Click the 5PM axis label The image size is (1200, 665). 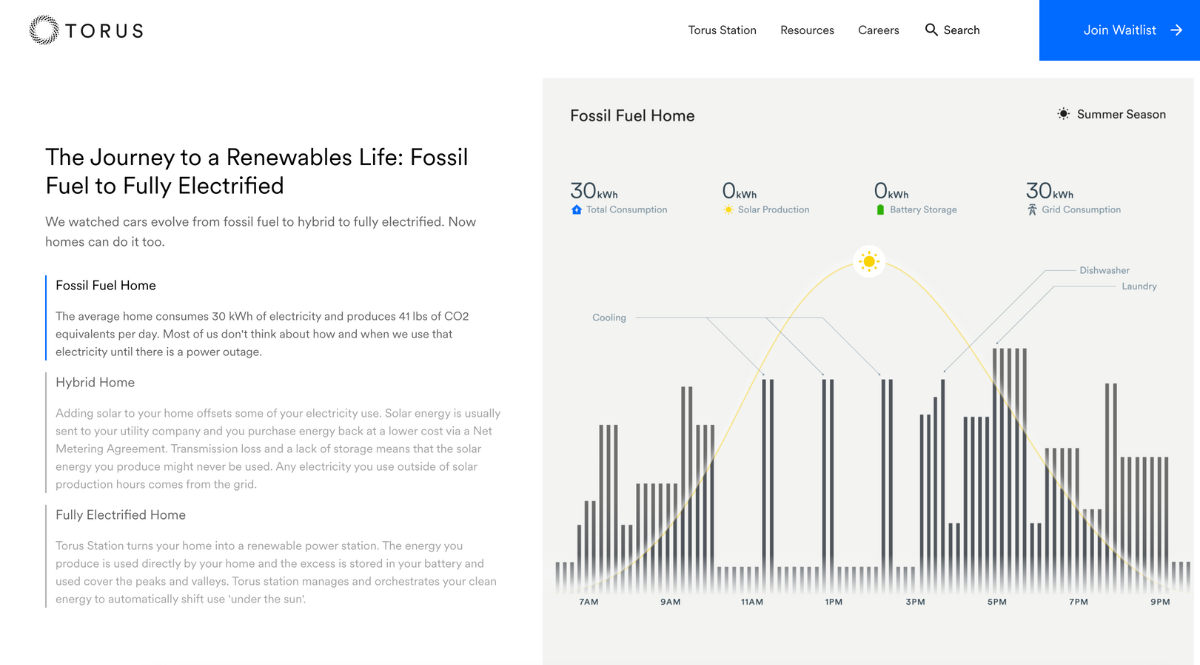(x=997, y=602)
